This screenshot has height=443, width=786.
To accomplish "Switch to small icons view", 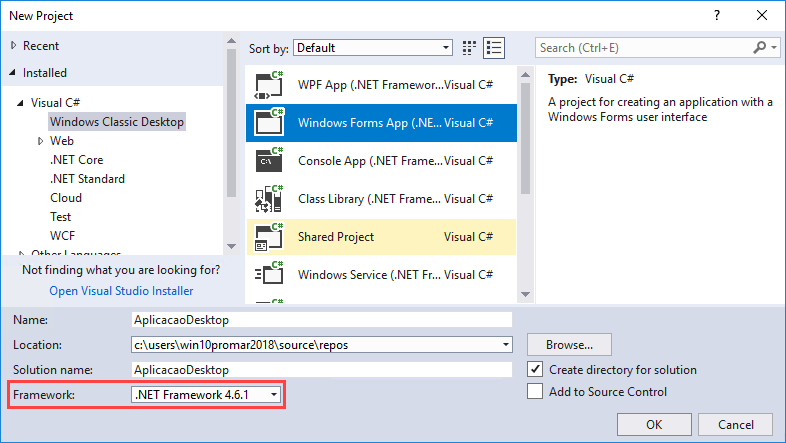I will tap(469, 48).
